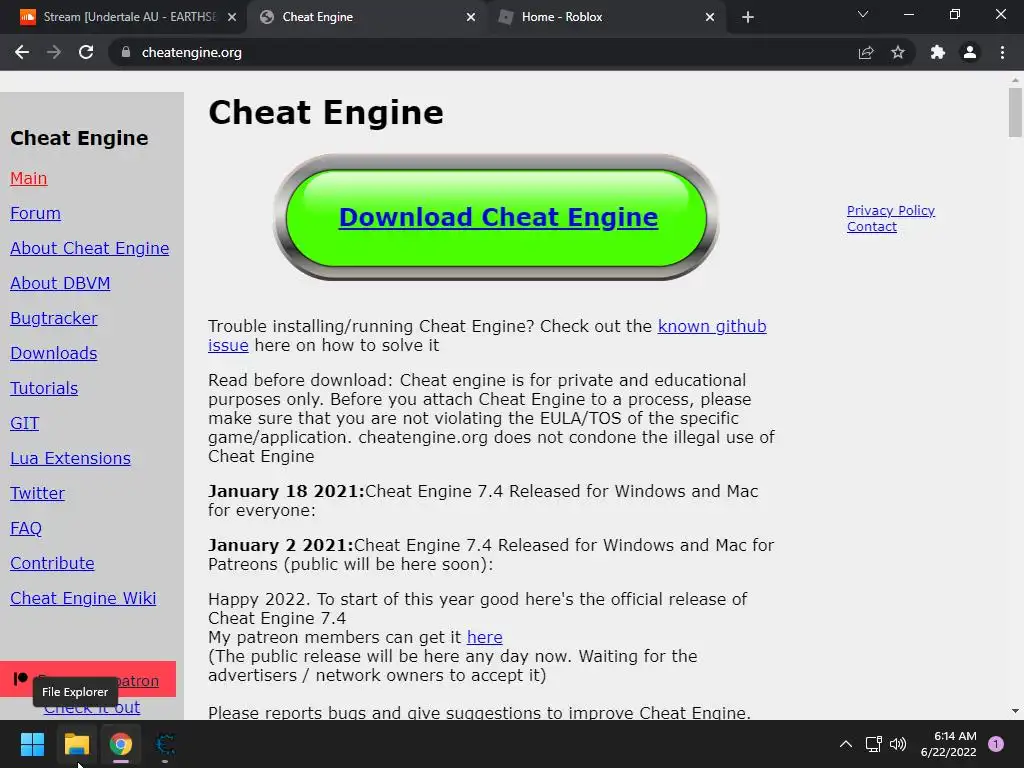Close the SoundCloud Stream tab
Screen dimensions: 1024x768
pyautogui.click(x=232, y=17)
